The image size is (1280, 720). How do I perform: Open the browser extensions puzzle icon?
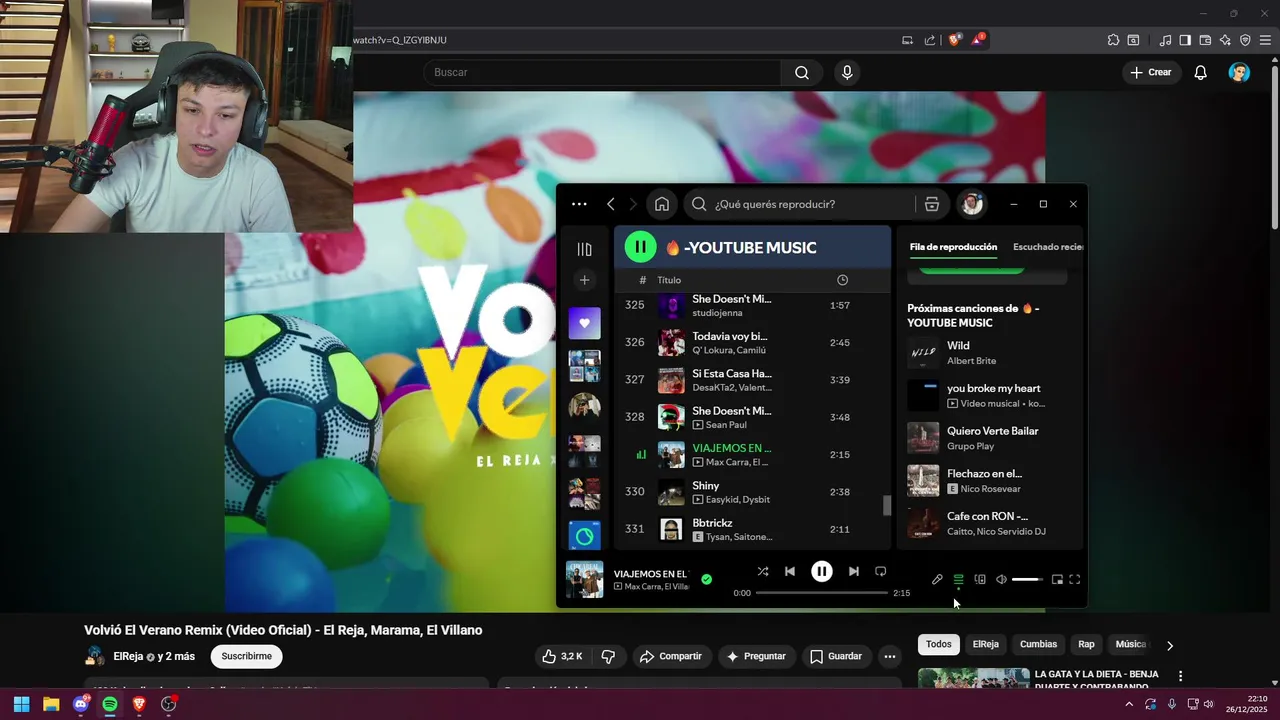click(1113, 40)
